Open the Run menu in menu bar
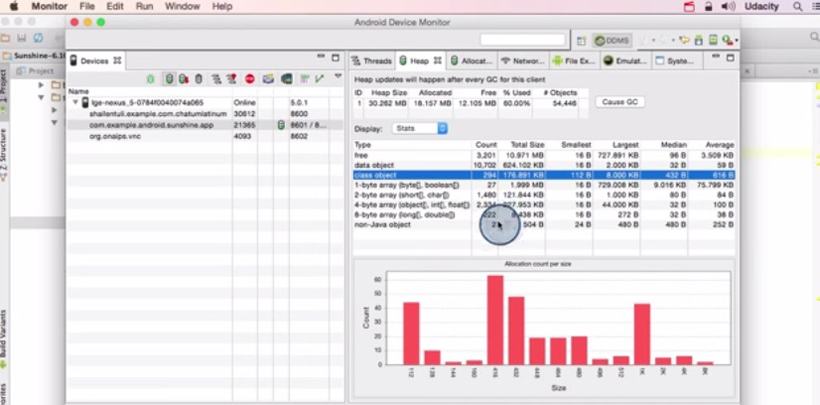The width and height of the screenshot is (820, 405). [144, 6]
